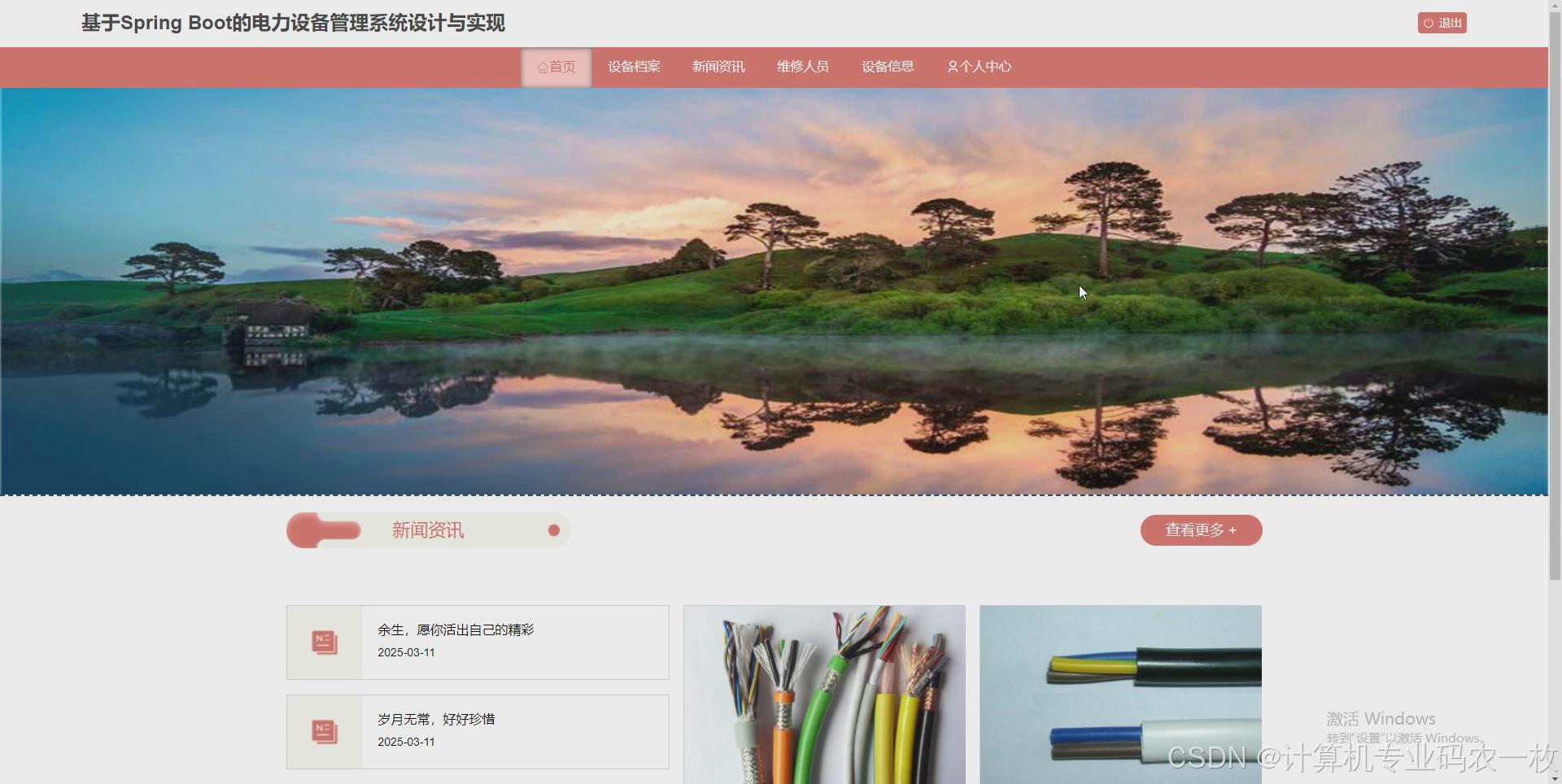Open the 设备档案 navigation menu item

(x=634, y=67)
